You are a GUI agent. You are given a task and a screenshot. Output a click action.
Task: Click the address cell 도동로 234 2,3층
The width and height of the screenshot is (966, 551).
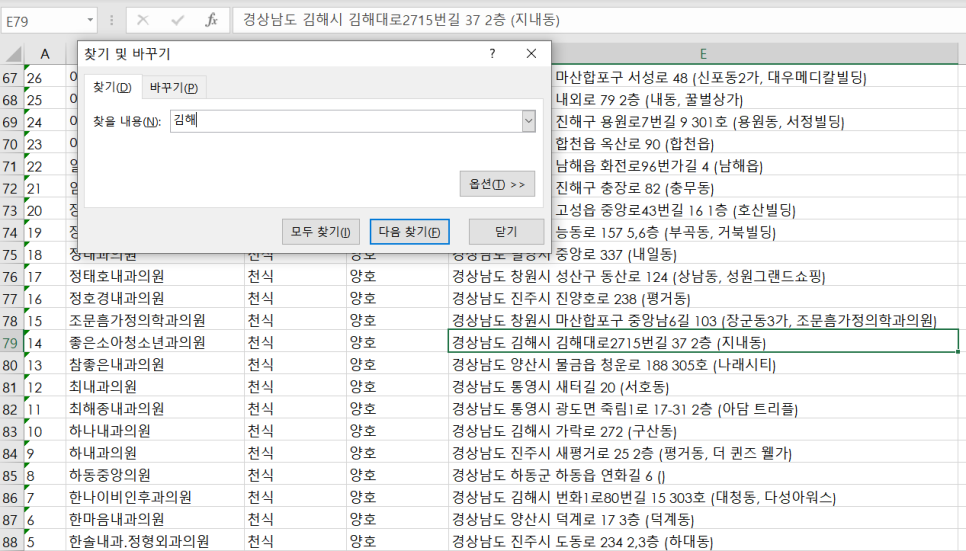coord(703,542)
